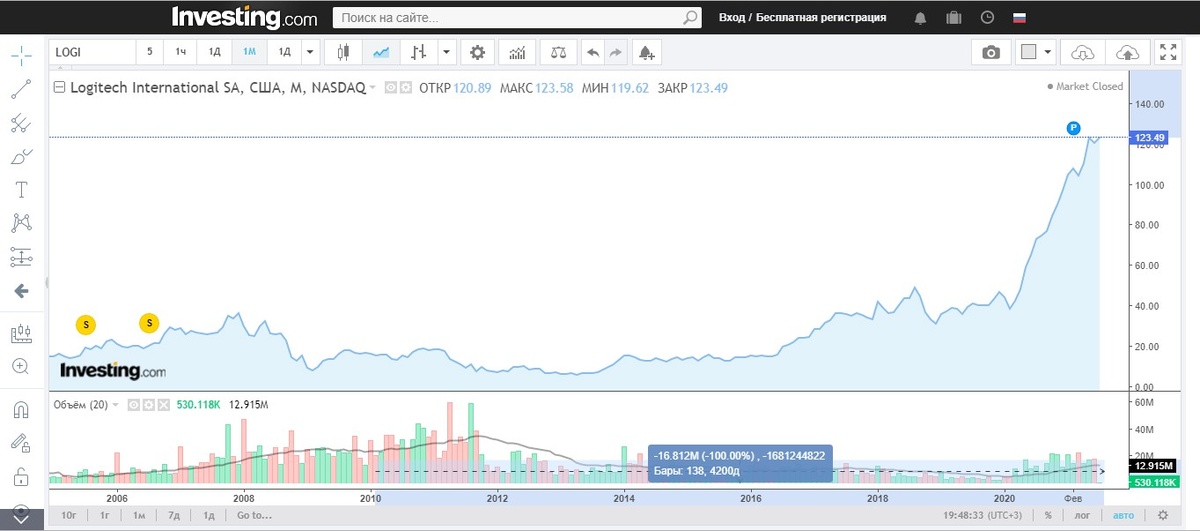
Task: Open chart style dropdown arrow
Action: pos(446,52)
